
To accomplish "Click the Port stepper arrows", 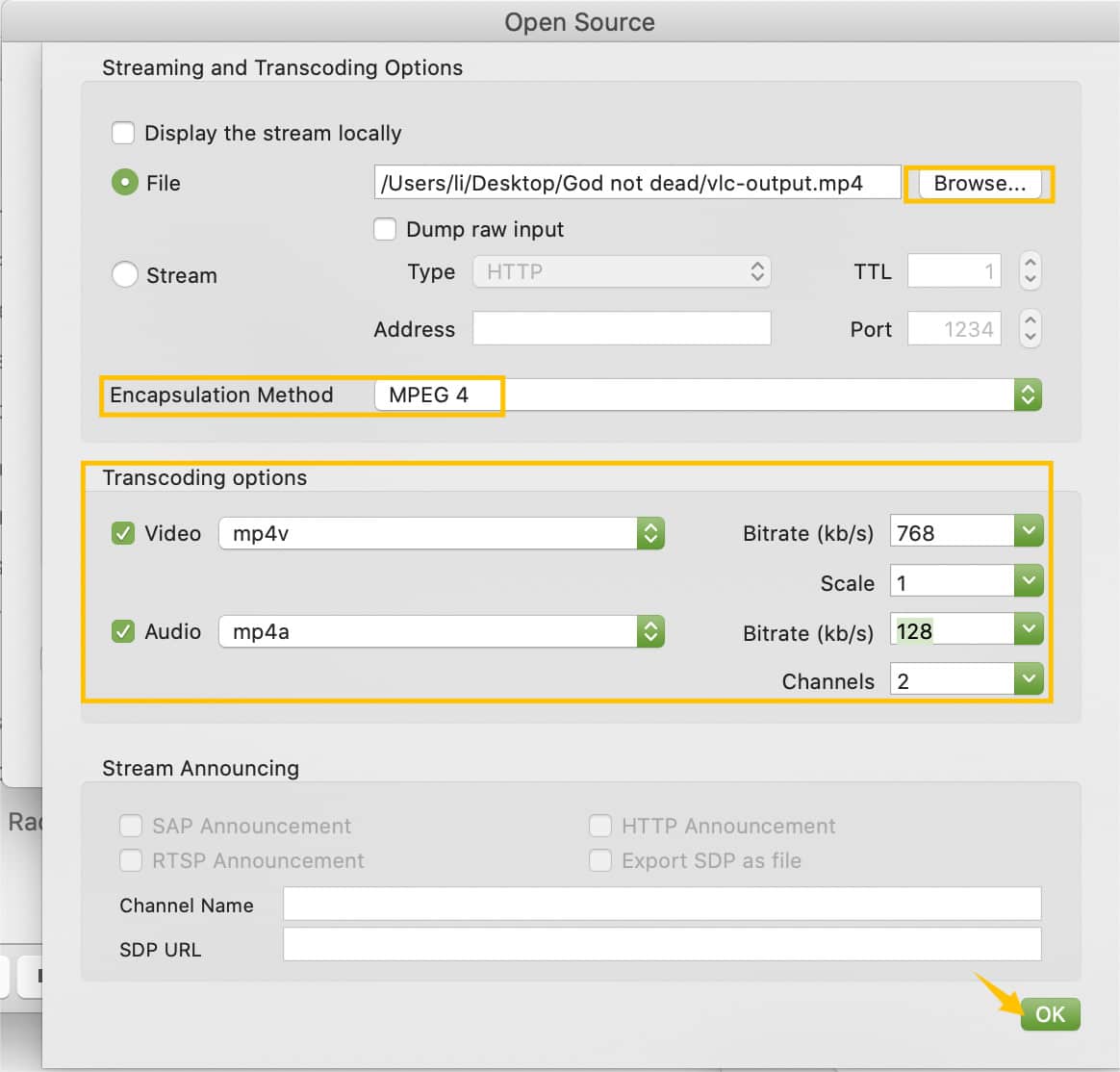I will (1030, 329).
